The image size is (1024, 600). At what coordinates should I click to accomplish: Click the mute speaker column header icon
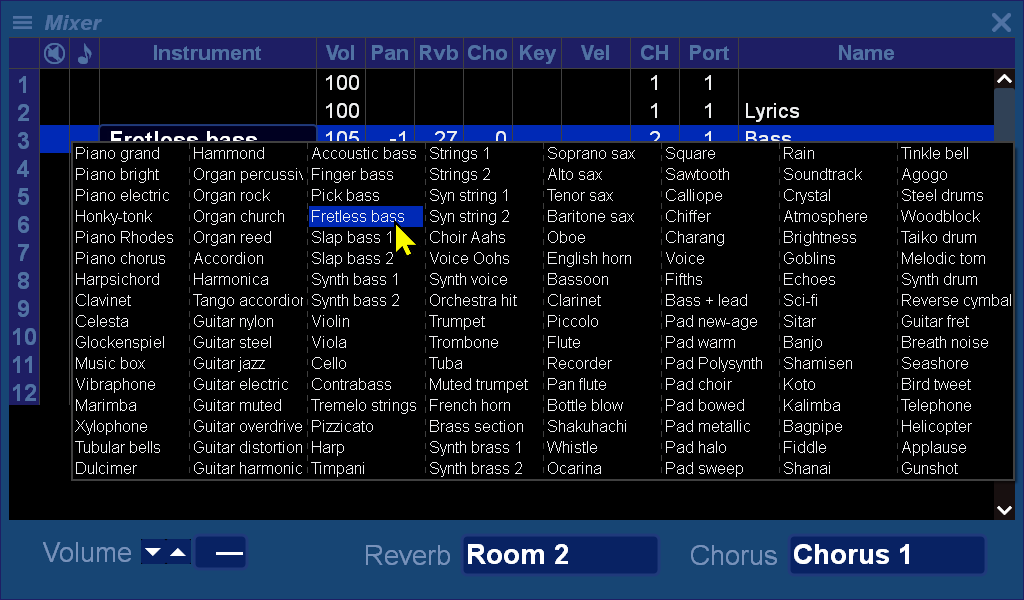point(54,53)
